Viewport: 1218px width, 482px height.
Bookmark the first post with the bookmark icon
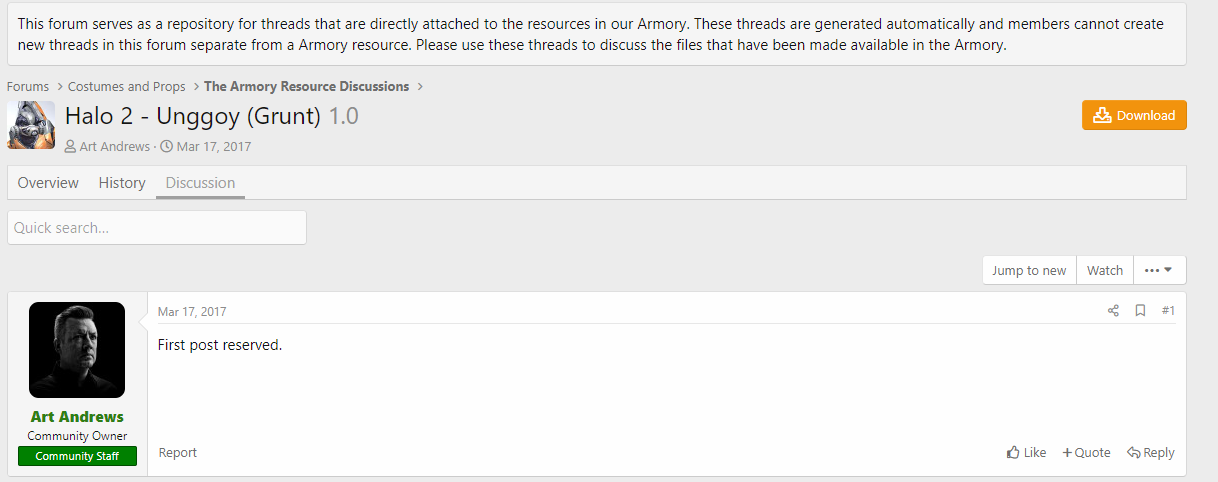point(1140,311)
